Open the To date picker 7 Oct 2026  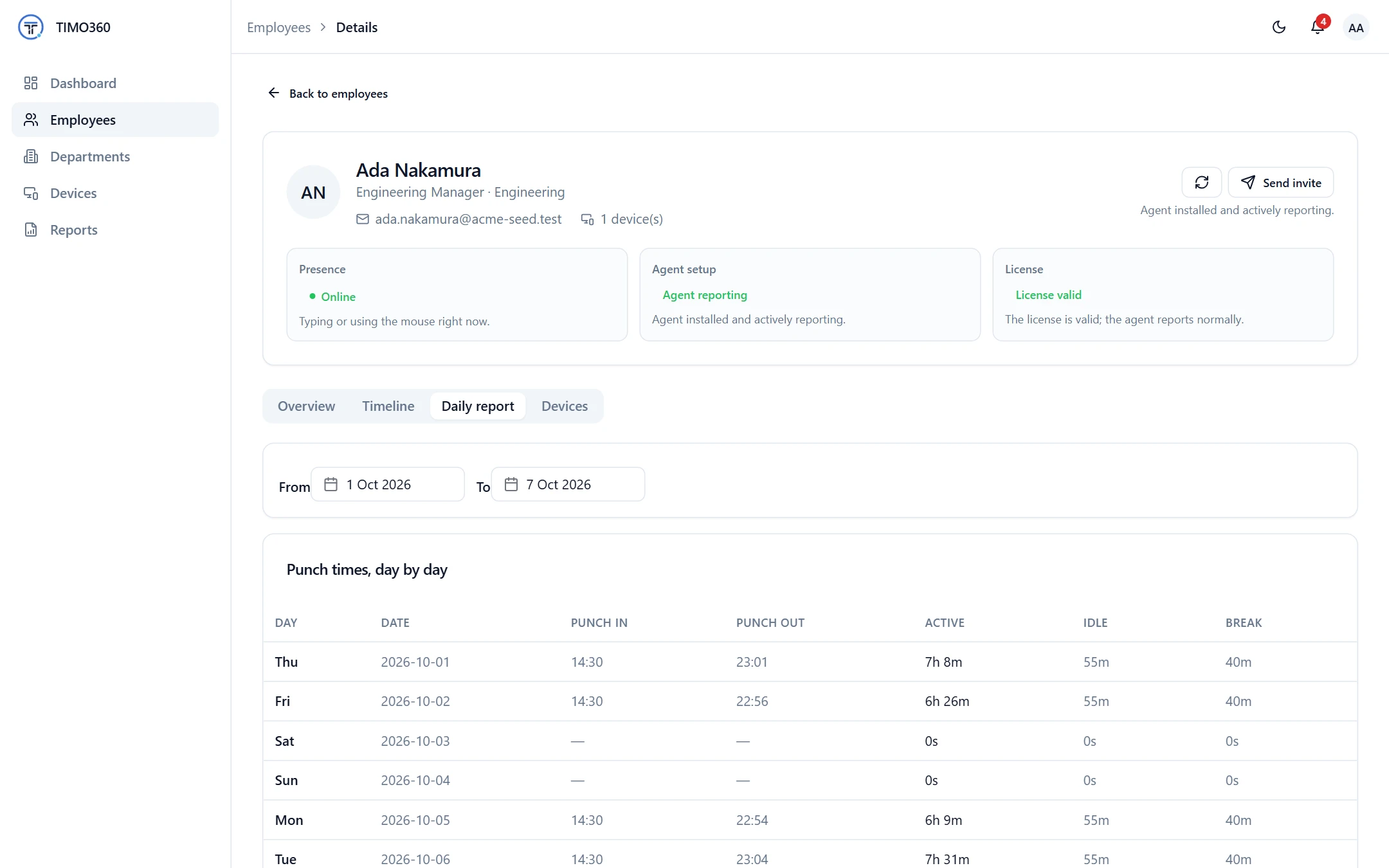(x=568, y=484)
